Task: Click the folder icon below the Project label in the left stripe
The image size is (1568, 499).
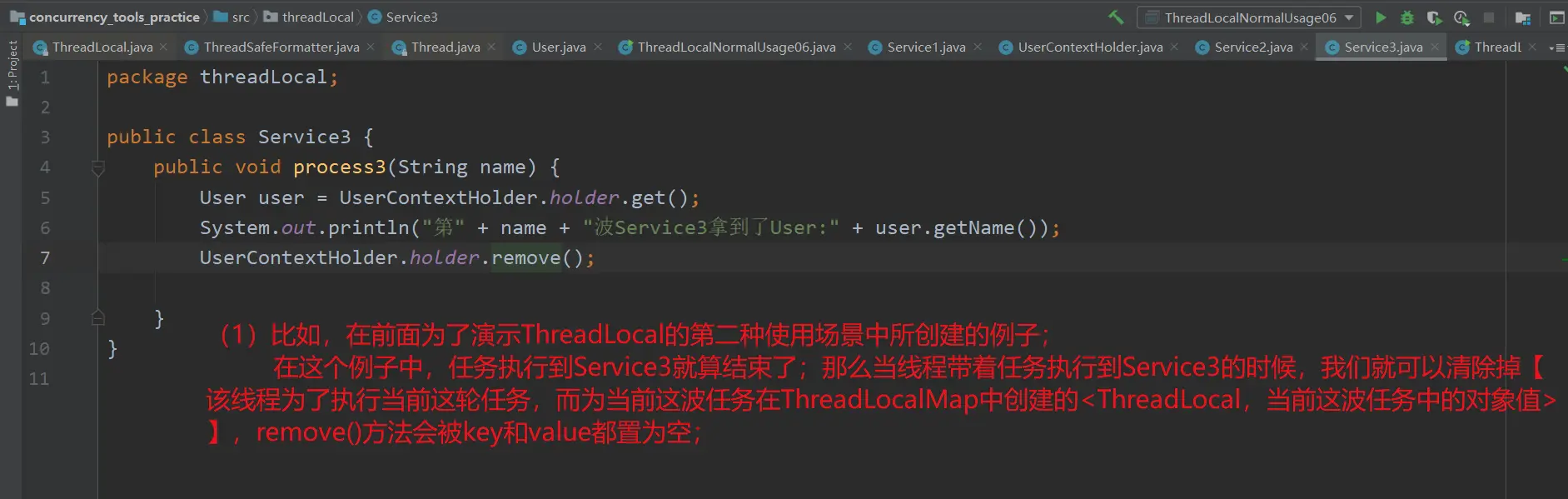Action: click(x=12, y=102)
